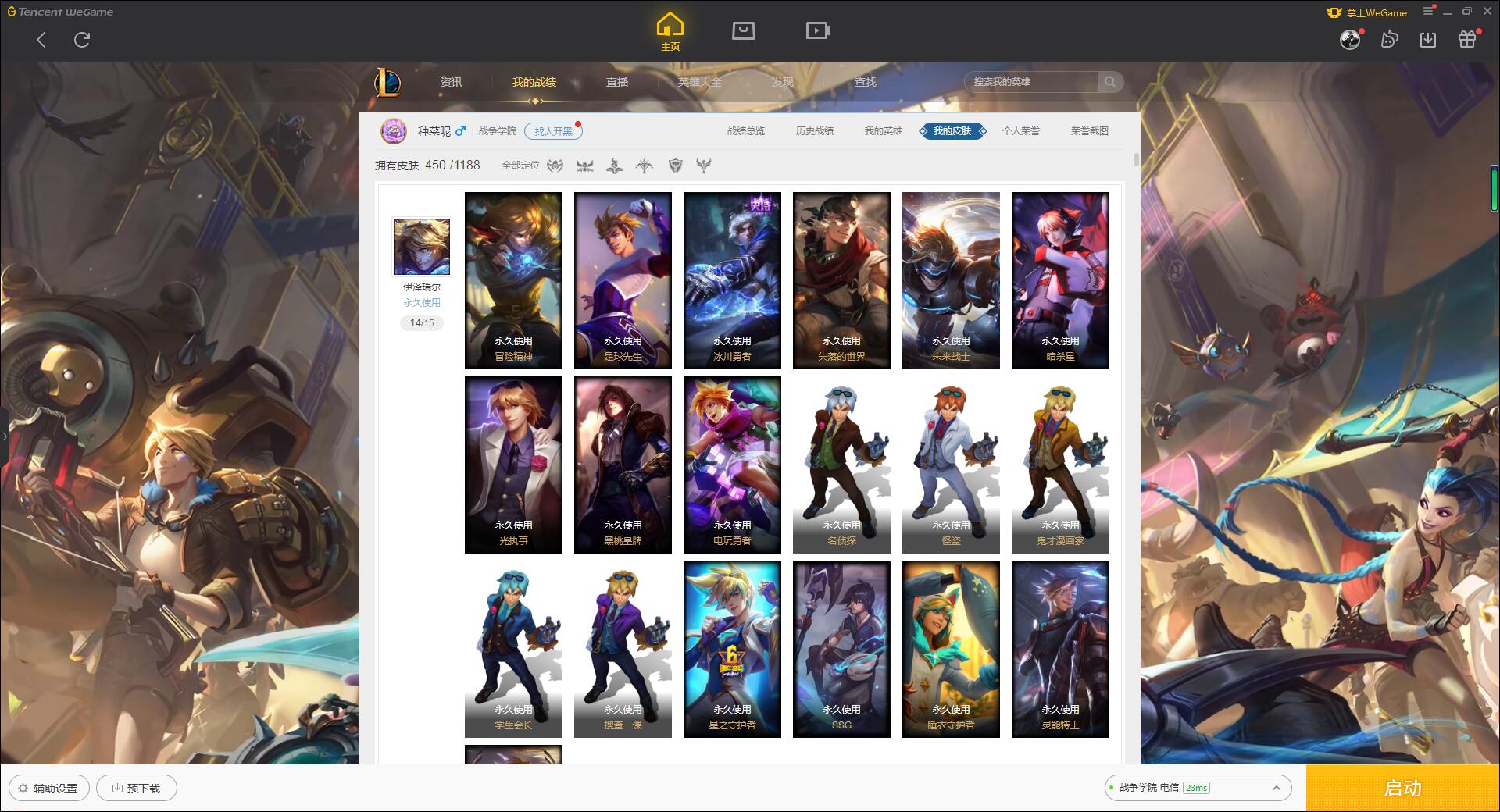
Task: Click the League of Legends logo
Action: 387,82
